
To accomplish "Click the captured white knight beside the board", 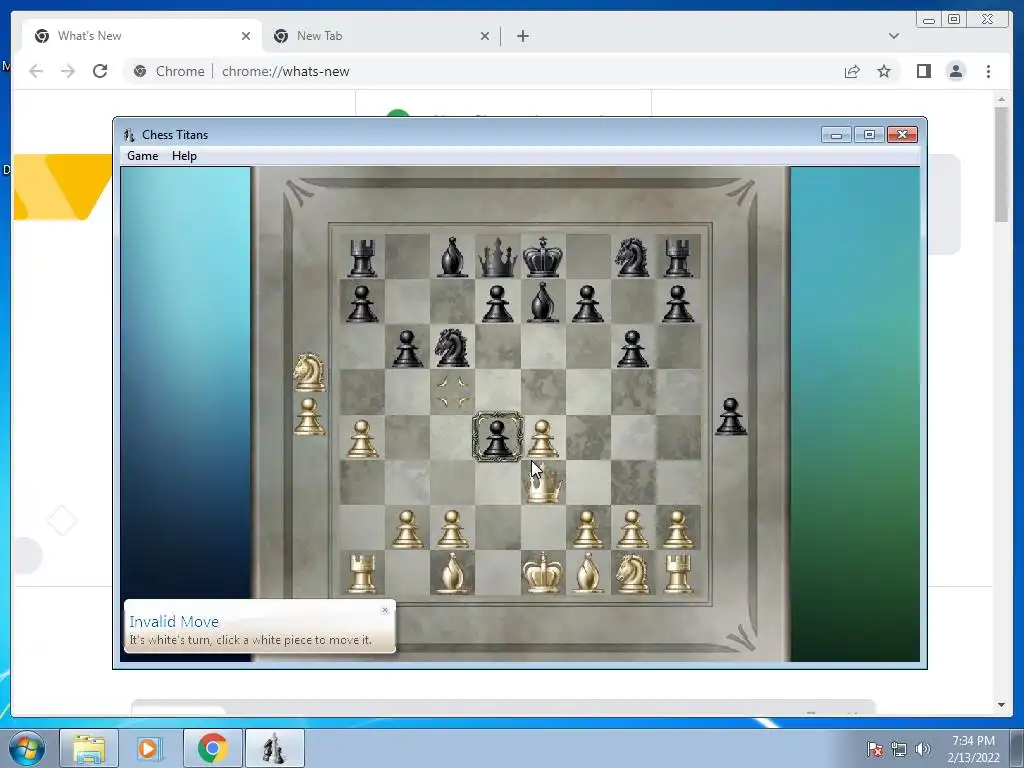I will [x=309, y=372].
